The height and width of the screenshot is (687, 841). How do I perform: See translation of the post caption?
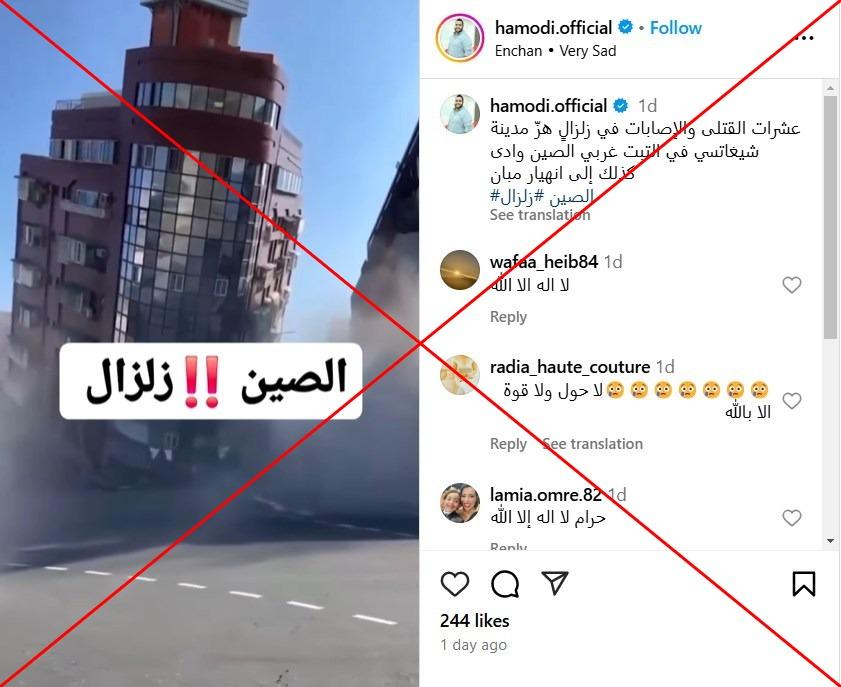click(x=540, y=215)
